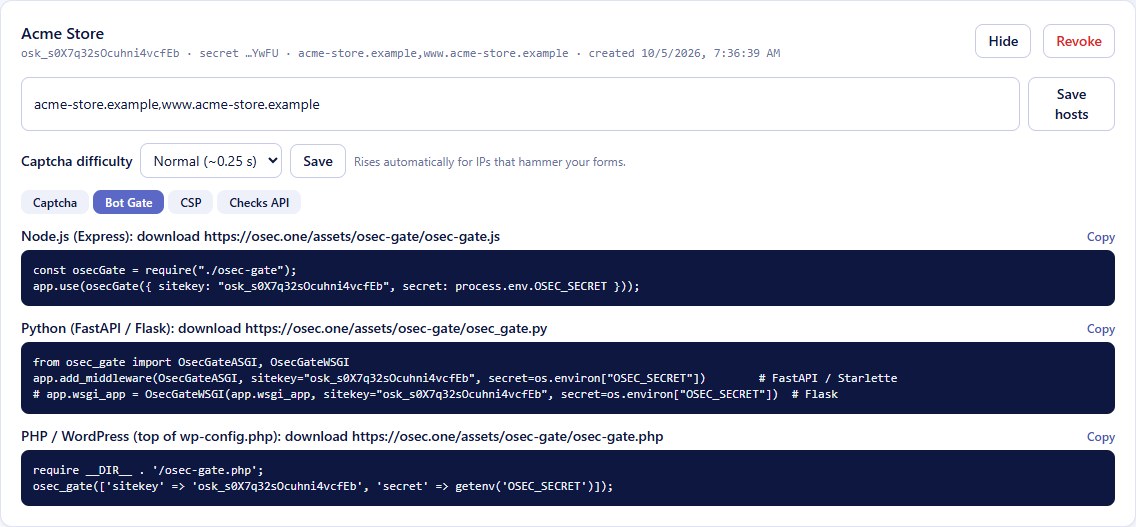The height and width of the screenshot is (527, 1136).
Task: Select the Bot Gate tab
Action: [129, 203]
